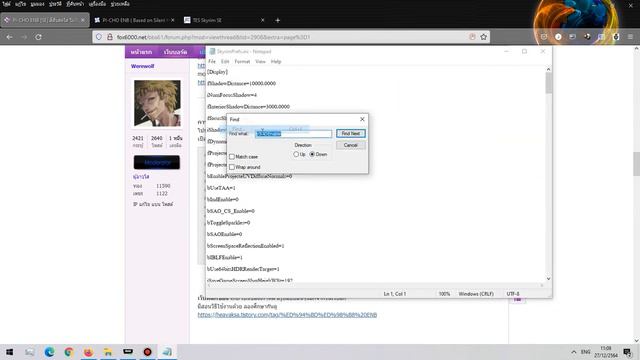This screenshot has height=360, width=640.
Task: Enable the Wrap around checkbox
Action: 232,167
